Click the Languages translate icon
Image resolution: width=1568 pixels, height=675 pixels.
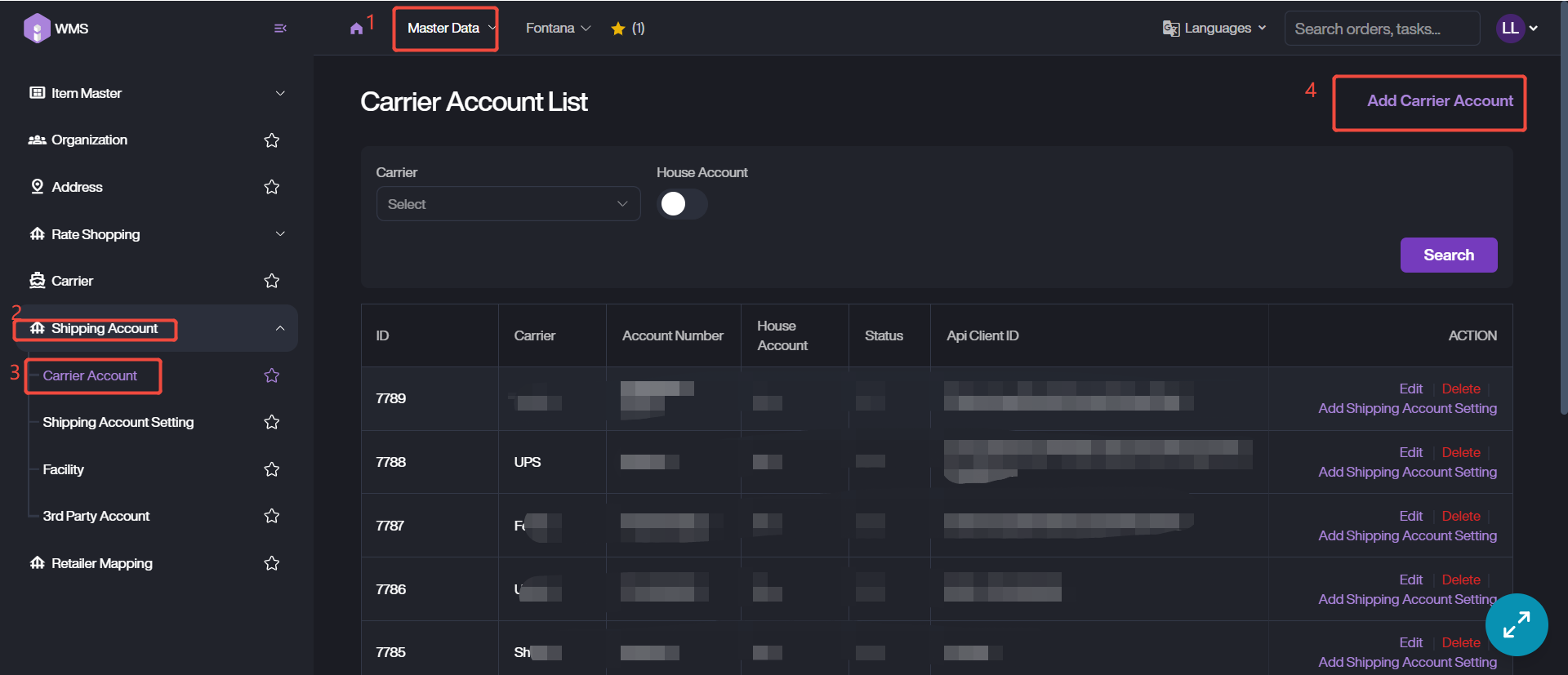1171,29
